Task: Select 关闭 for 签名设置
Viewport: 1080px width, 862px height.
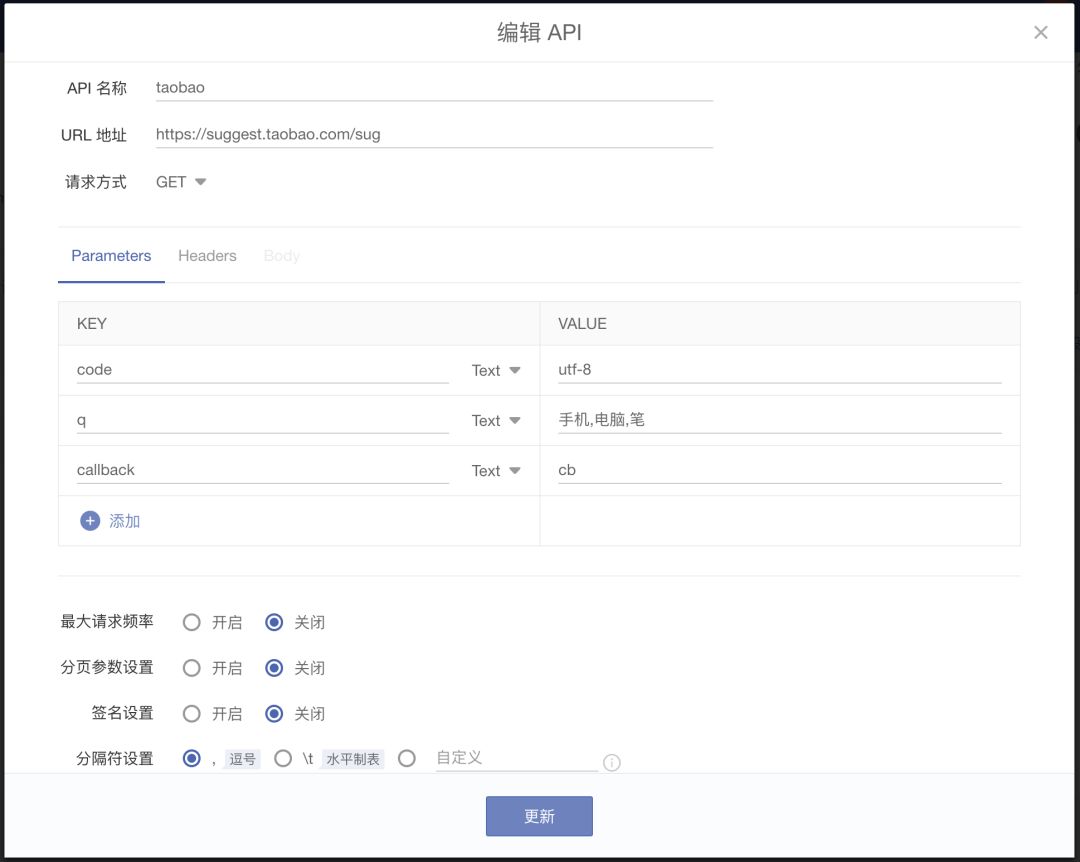Action: (274, 714)
